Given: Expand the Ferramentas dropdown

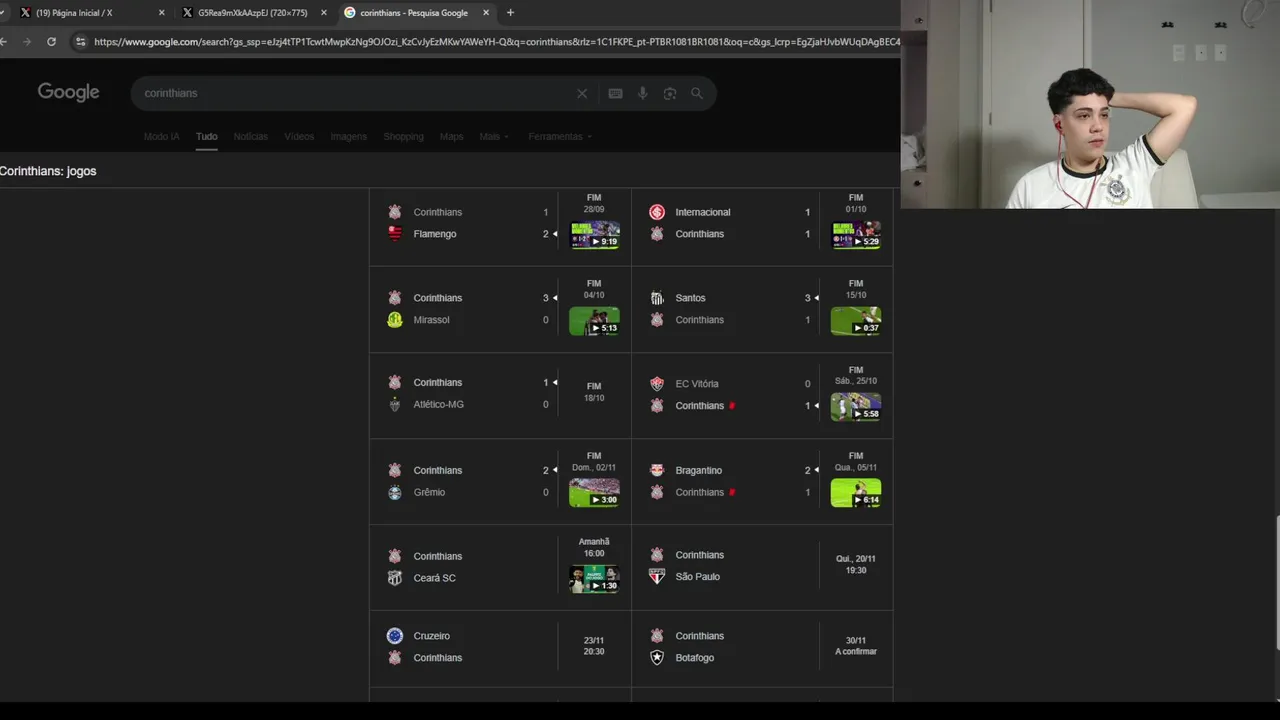Looking at the screenshot, I should click(560, 136).
